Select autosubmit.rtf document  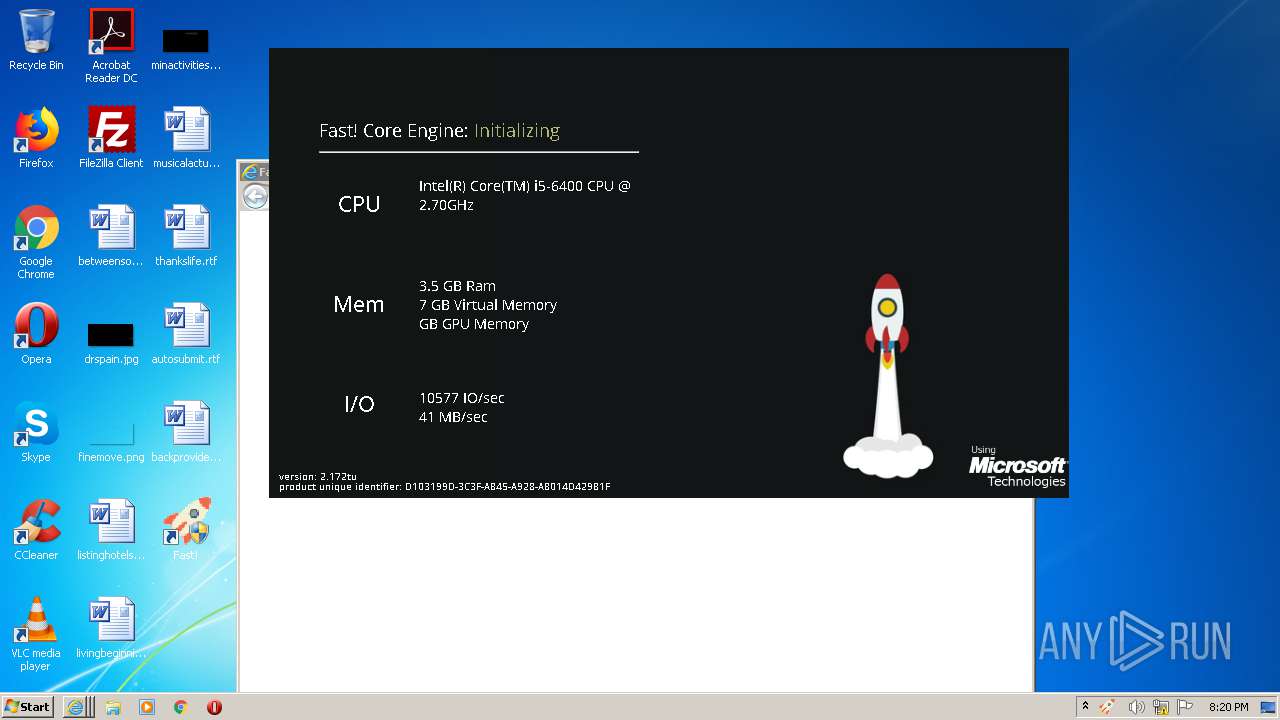tap(186, 334)
